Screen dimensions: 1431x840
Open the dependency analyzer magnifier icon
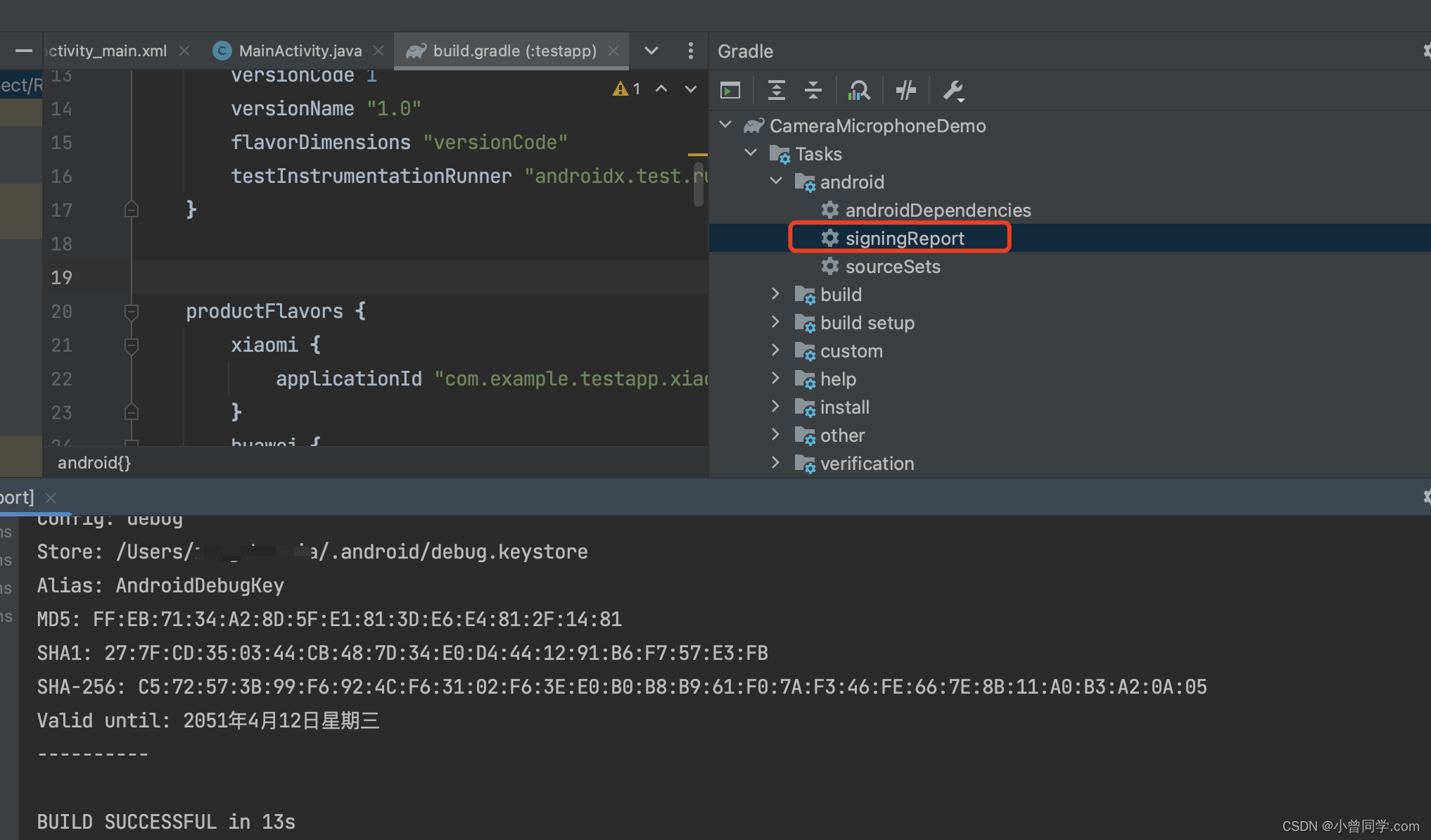tap(860, 90)
